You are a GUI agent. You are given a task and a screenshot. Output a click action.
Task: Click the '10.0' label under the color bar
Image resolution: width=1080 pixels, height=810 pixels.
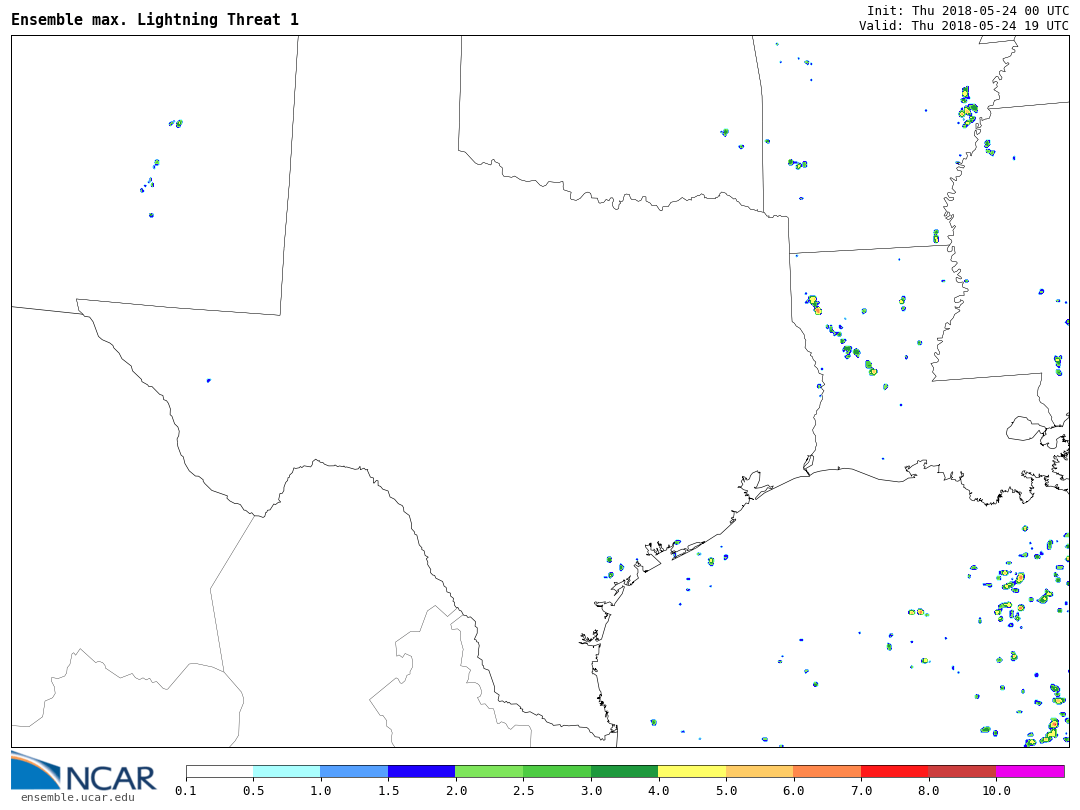(995, 791)
